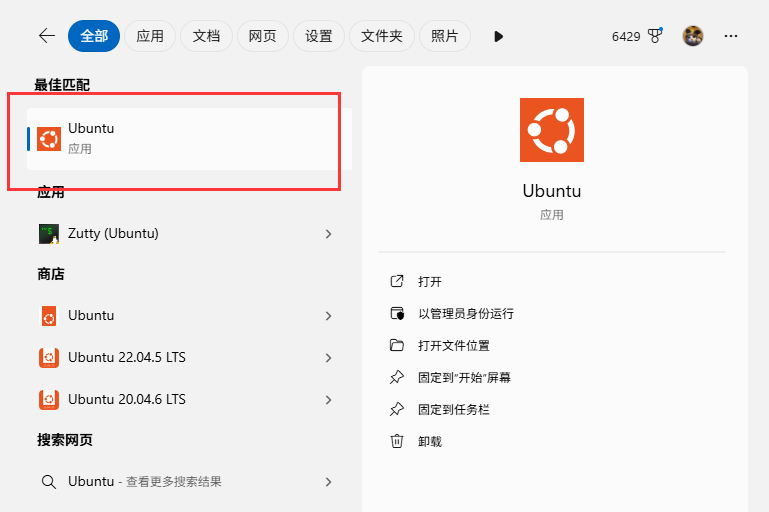The image size is (769, 512).
Task: Open the Ubuntu best match result
Action: click(x=189, y=139)
